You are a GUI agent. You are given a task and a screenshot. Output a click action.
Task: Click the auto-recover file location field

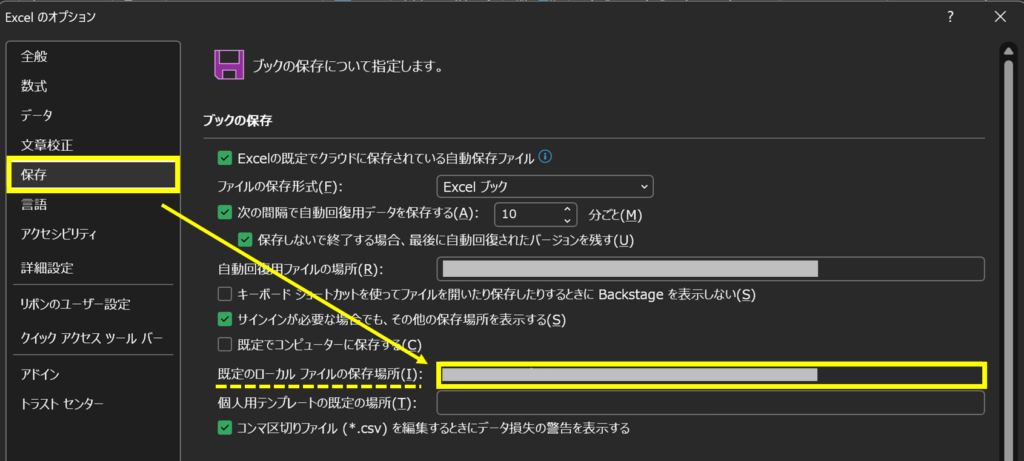(x=710, y=269)
